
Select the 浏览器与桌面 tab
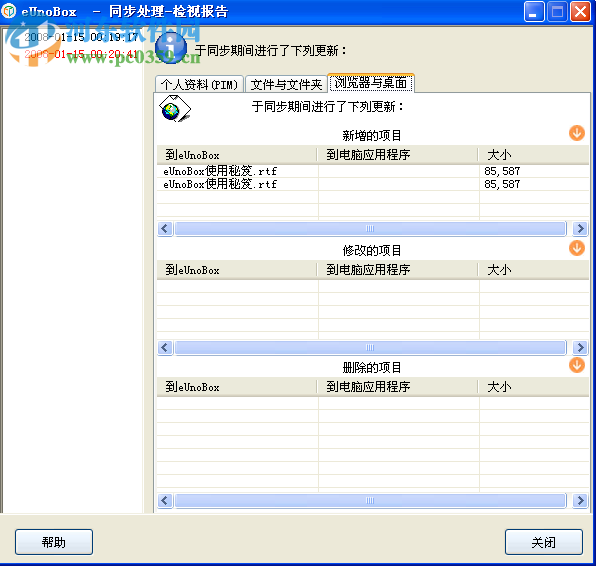tap(371, 83)
